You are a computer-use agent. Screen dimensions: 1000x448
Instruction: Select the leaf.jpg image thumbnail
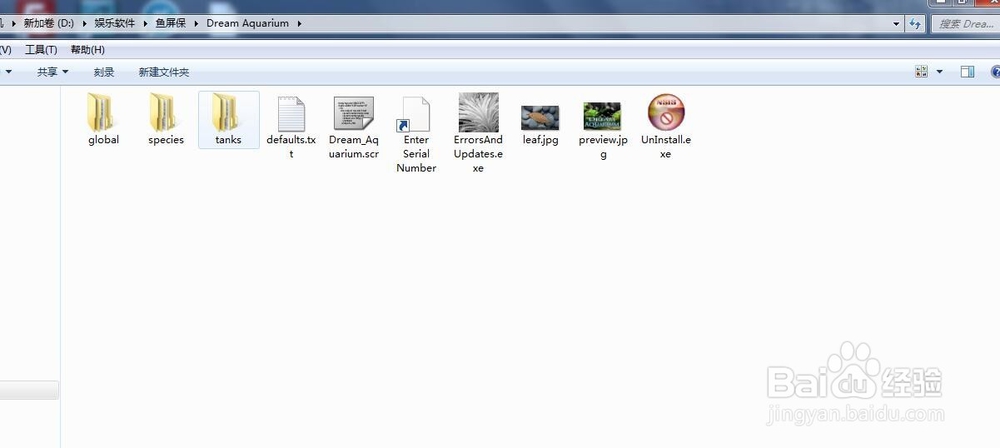[x=540, y=117]
